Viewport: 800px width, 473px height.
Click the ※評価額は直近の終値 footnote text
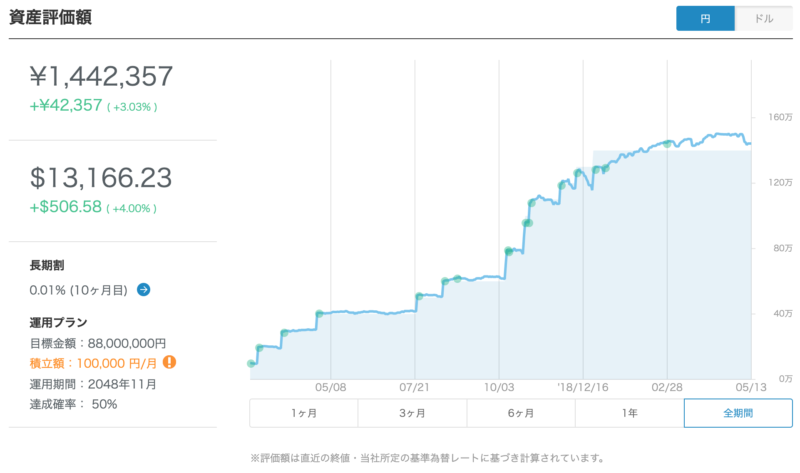pyautogui.click(x=427, y=458)
